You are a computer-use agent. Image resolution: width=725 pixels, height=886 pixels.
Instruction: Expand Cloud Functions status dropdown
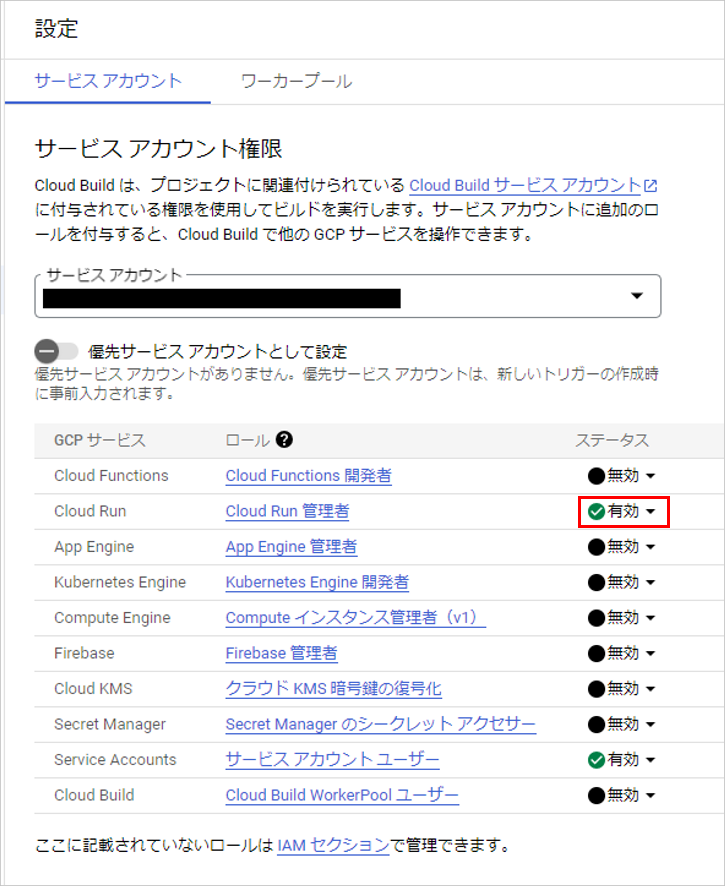point(622,476)
